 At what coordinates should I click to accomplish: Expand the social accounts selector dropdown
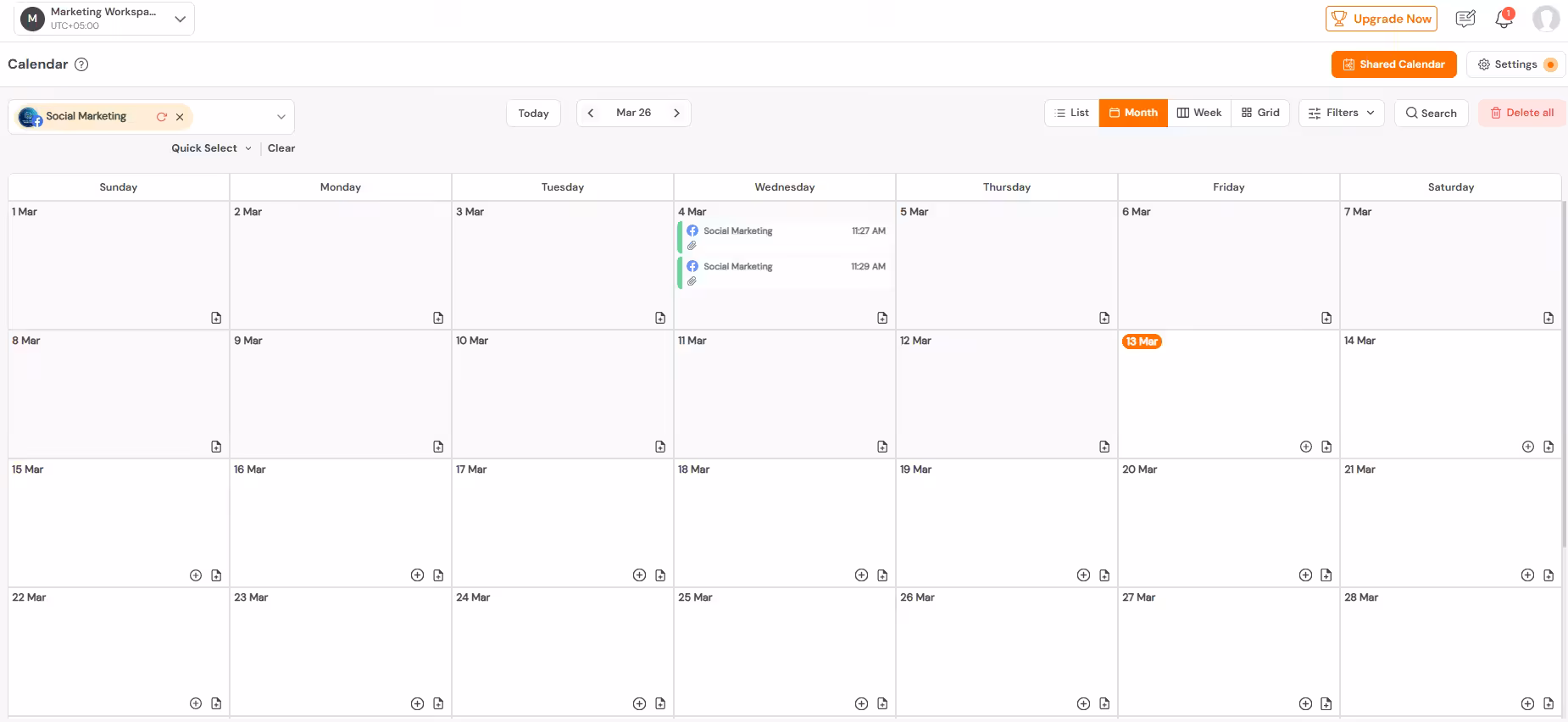pyautogui.click(x=281, y=117)
